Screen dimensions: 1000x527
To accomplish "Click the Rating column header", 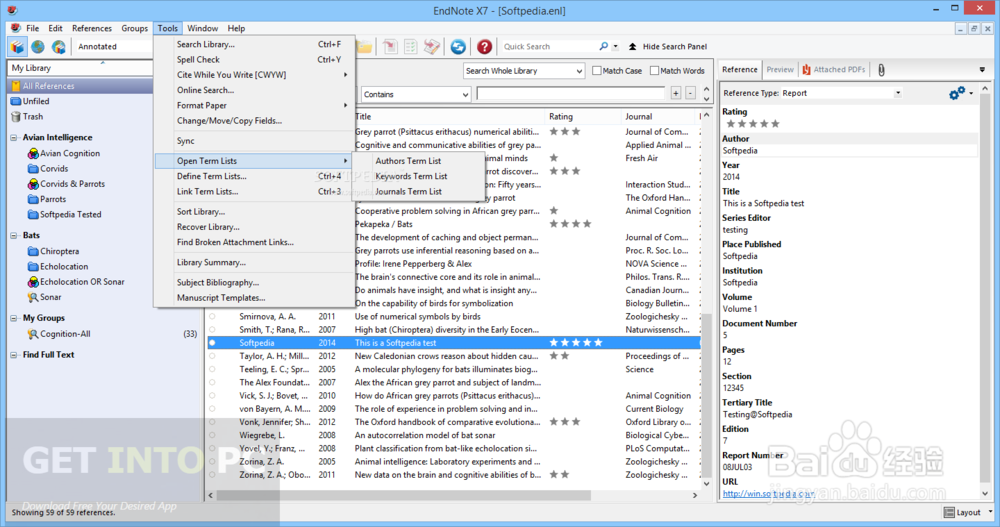I will [584, 117].
